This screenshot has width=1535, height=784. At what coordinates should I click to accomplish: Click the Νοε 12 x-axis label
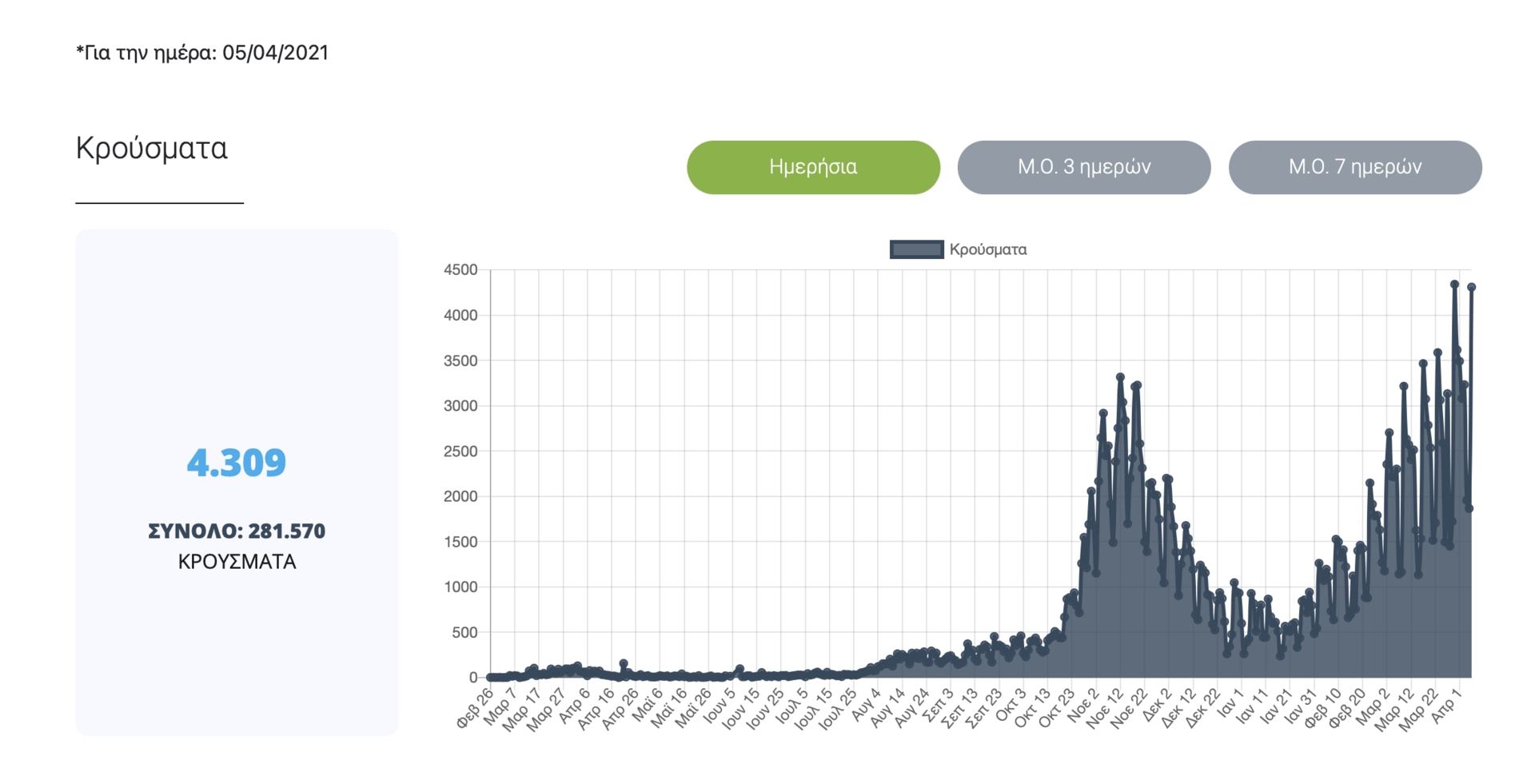1106,707
